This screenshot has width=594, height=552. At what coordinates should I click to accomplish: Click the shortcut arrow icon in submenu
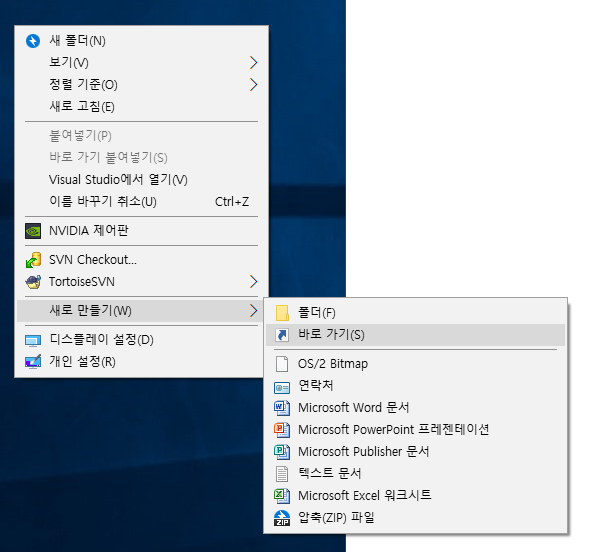tap(282, 335)
